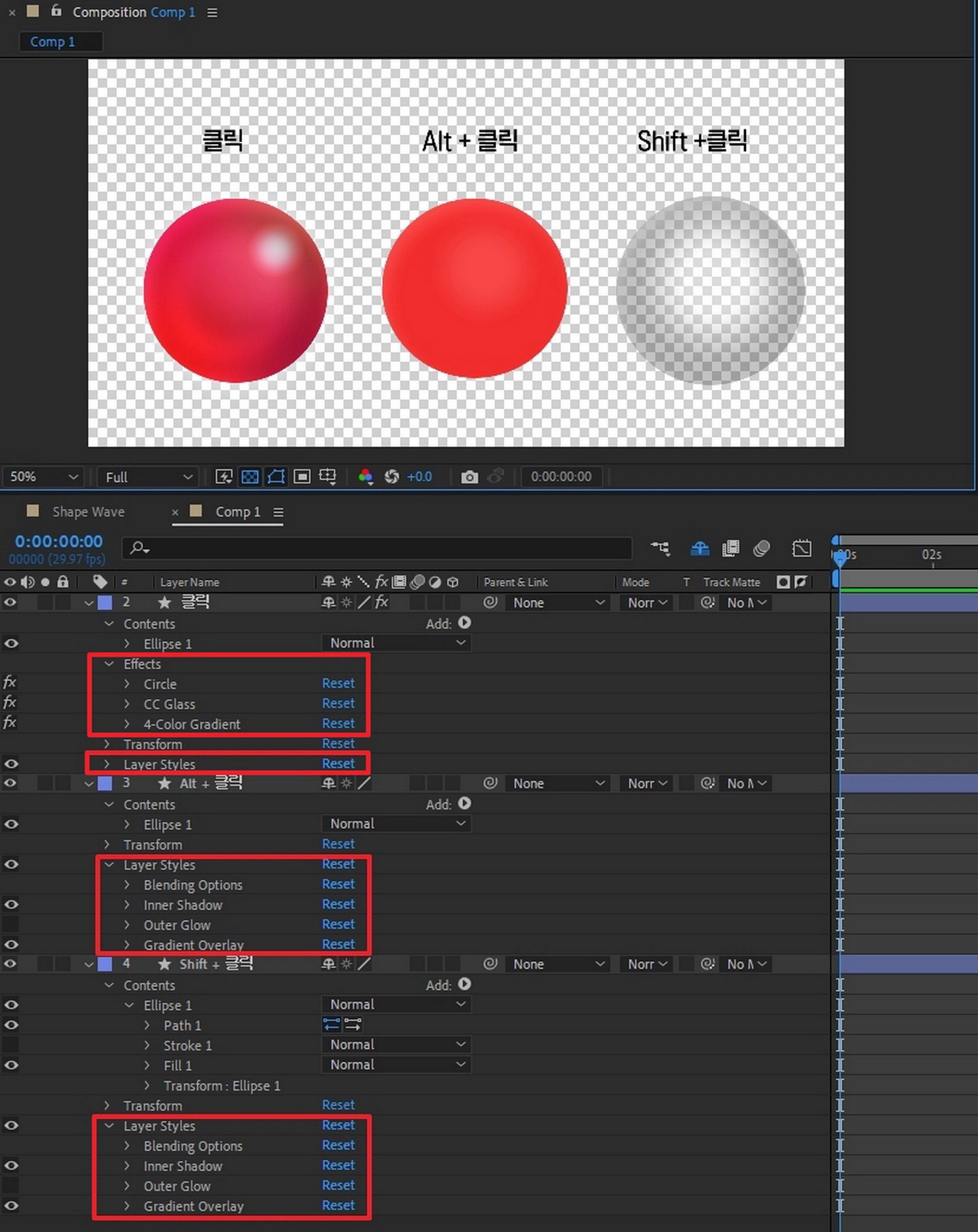Toggle Outer Glow visibility under Alt + 클릭 layer
This screenshot has width=978, height=1232.
point(10,925)
